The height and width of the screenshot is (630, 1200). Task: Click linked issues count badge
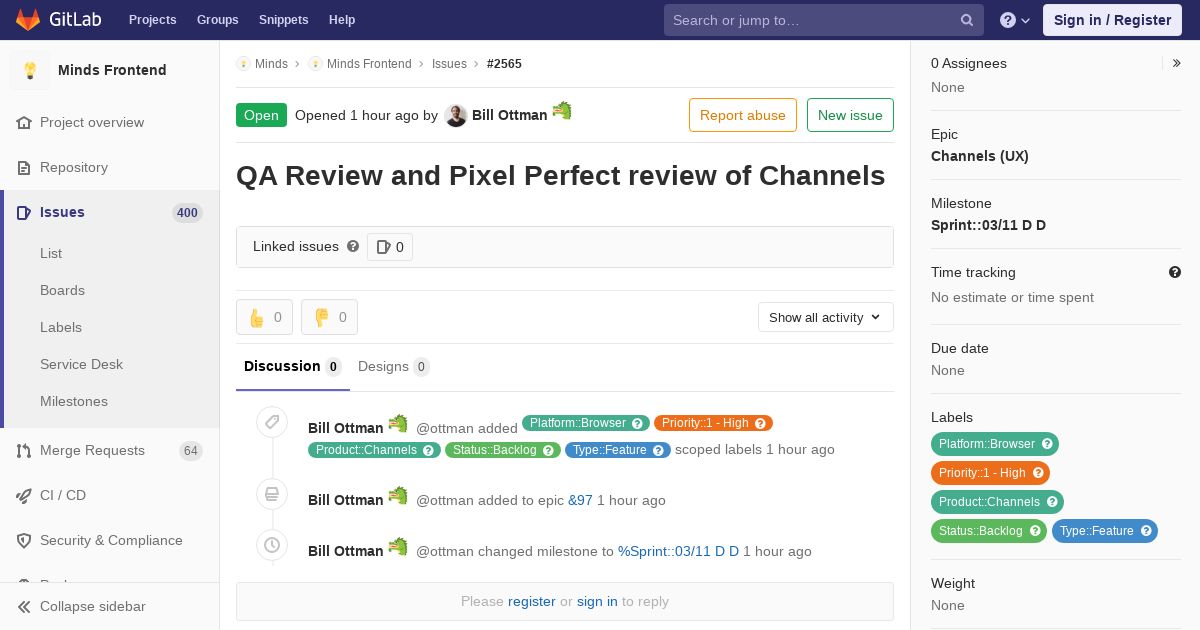tap(390, 247)
